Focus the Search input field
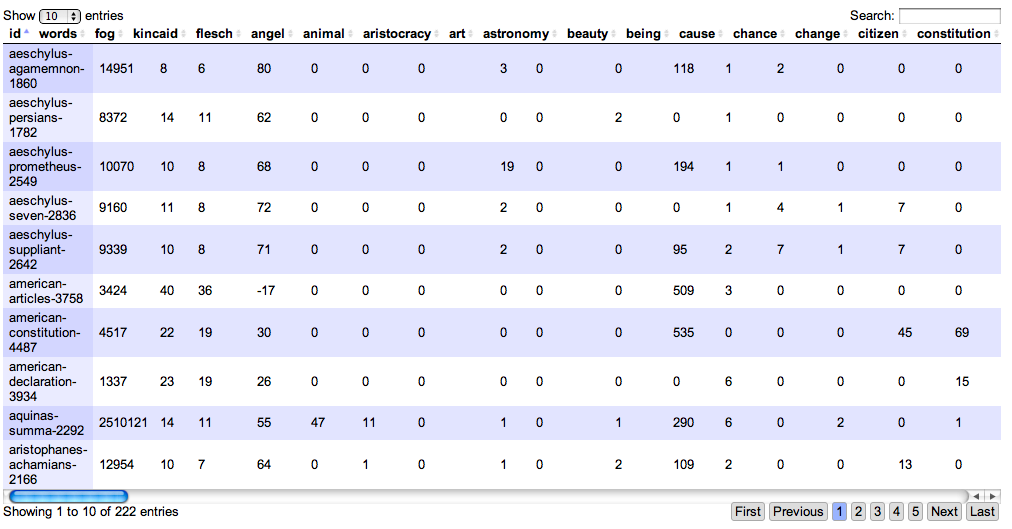Image resolution: width=1012 pixels, height=529 pixels. pos(949,16)
